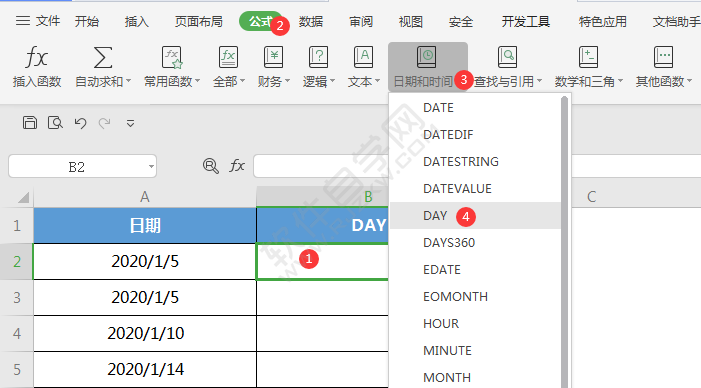Image resolution: width=701 pixels, height=388 pixels.
Task: Click the fx icon next to formula bar
Action: [236, 166]
